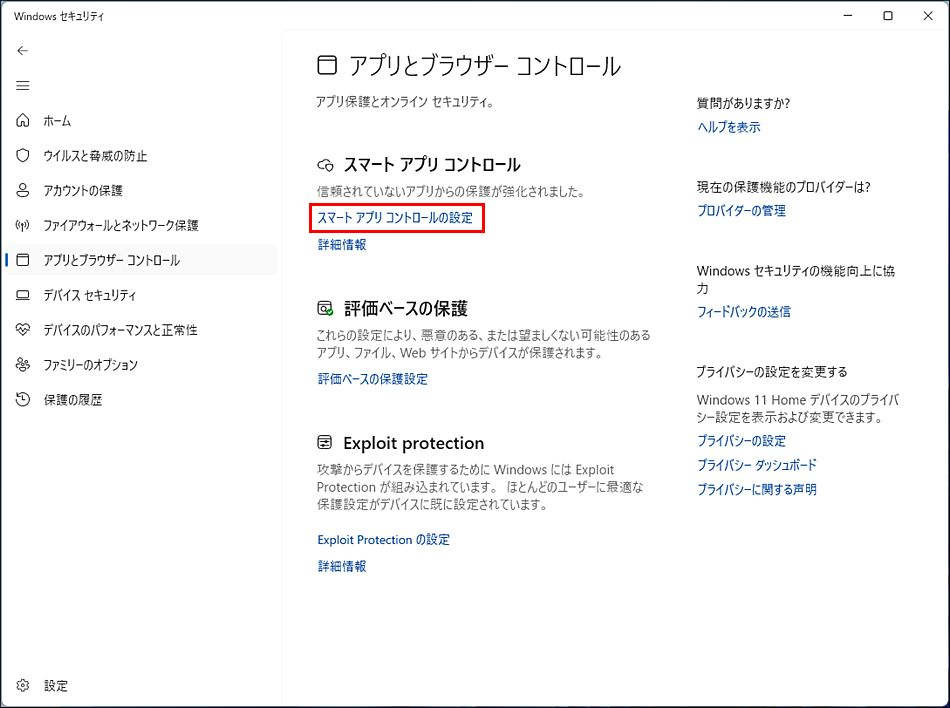Viewport: 950px width, 708px height.
Task: Click the page title window icon
Action: pyautogui.click(x=327, y=65)
